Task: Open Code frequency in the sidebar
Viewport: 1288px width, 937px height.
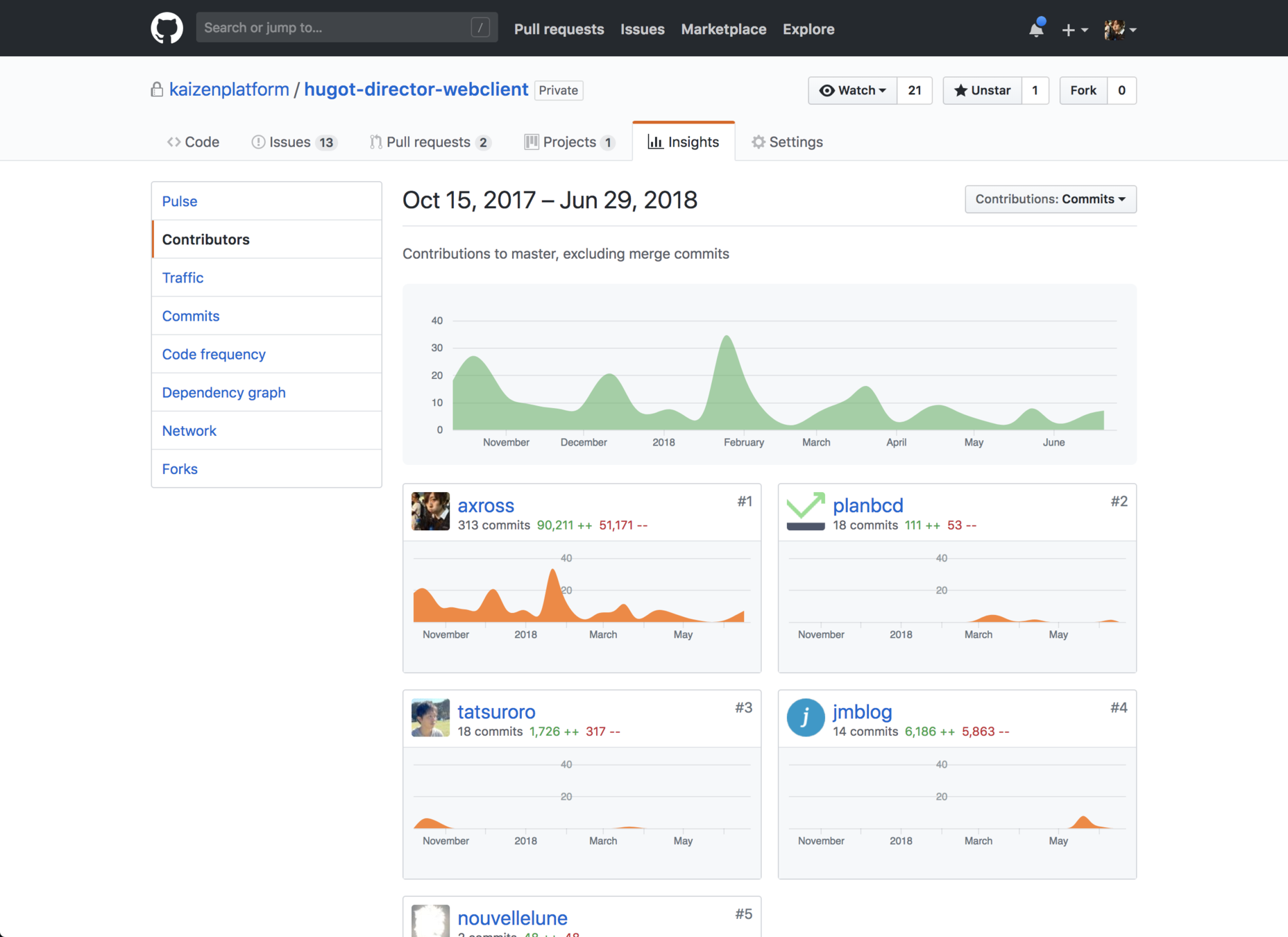Action: point(266,354)
